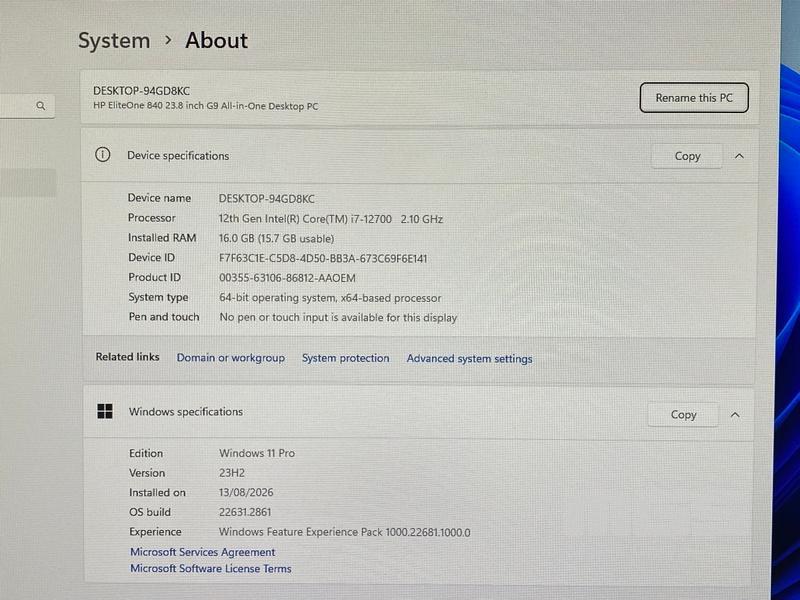
Task: Click the processor value i7-12700 2.10 GHz
Action: pos(331,219)
